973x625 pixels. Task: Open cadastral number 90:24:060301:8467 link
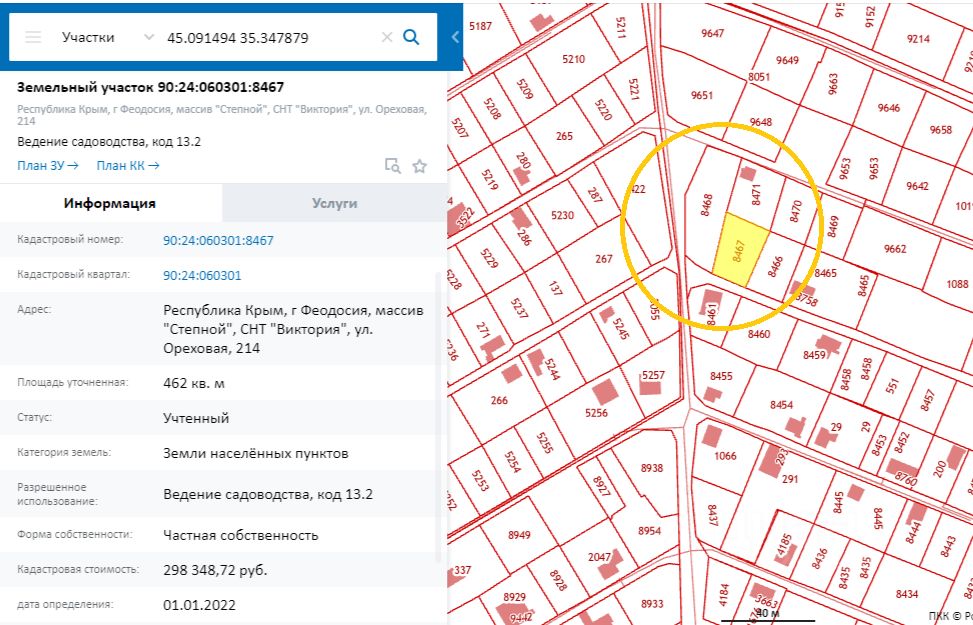[218, 240]
